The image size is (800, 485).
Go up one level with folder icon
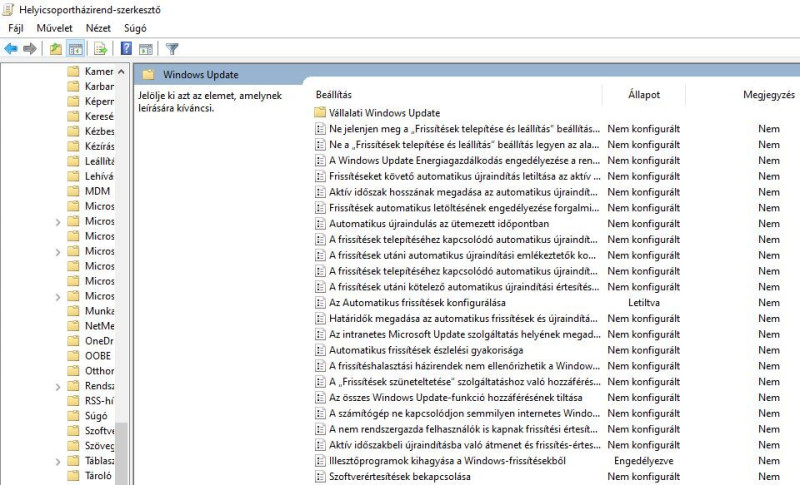coord(56,49)
